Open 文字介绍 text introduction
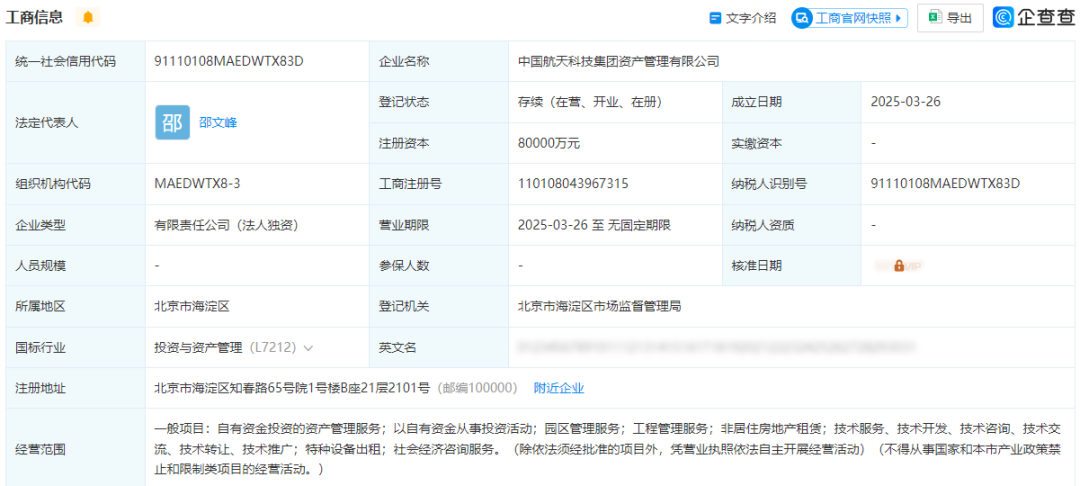This screenshot has height=486, width=1080. pos(742,19)
